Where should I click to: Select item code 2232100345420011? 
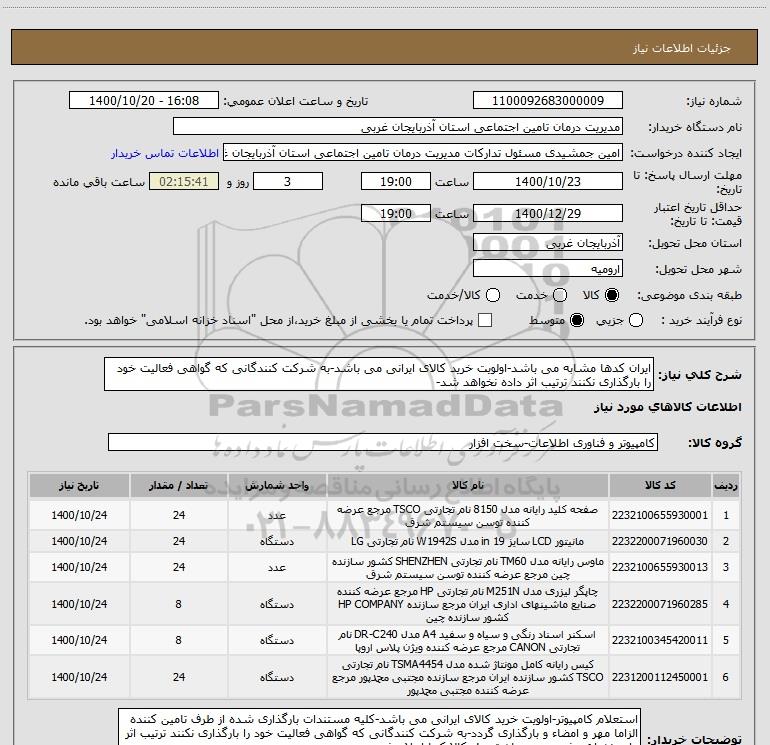[660, 640]
